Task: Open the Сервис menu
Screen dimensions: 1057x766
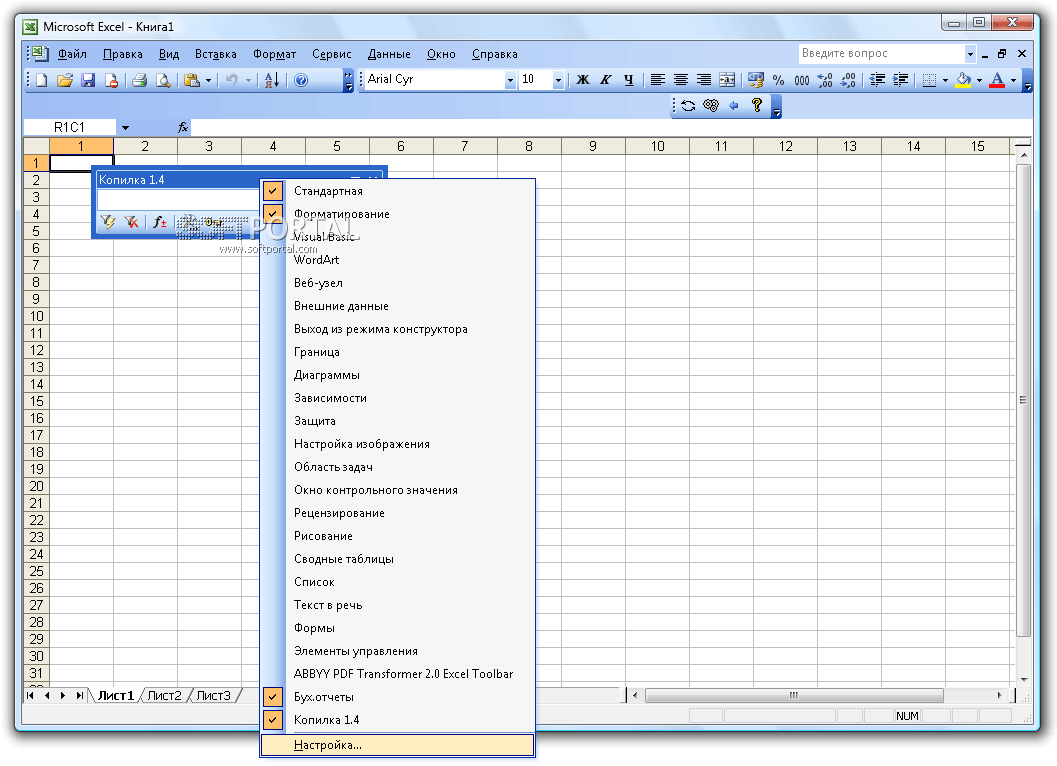Action: pyautogui.click(x=332, y=54)
